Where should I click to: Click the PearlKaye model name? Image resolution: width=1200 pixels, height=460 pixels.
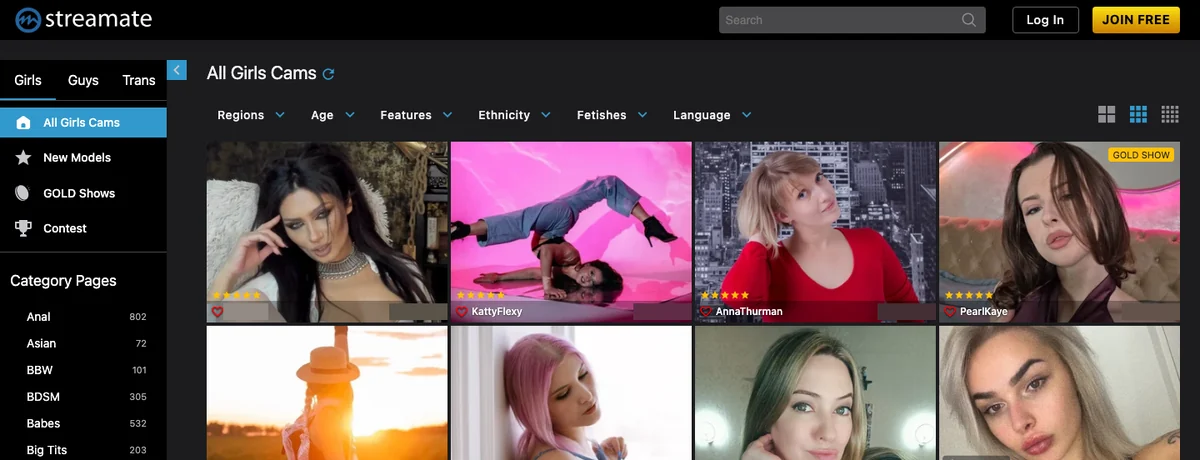[x=983, y=312]
